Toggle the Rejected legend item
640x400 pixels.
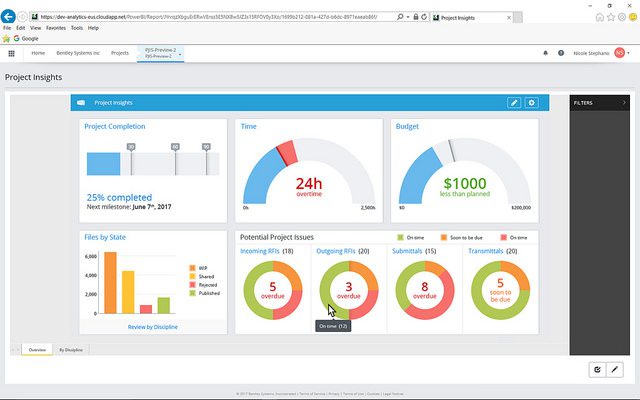204,285
